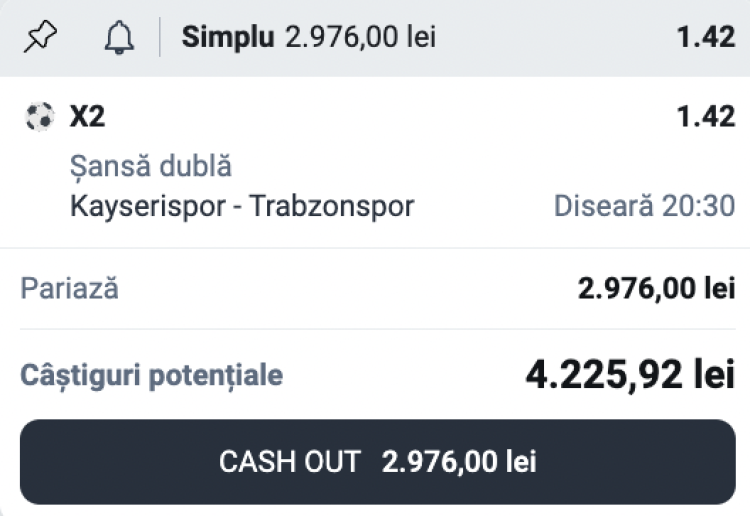Click the cash out amount on the button
The height and width of the screenshot is (516, 750).
(459, 462)
